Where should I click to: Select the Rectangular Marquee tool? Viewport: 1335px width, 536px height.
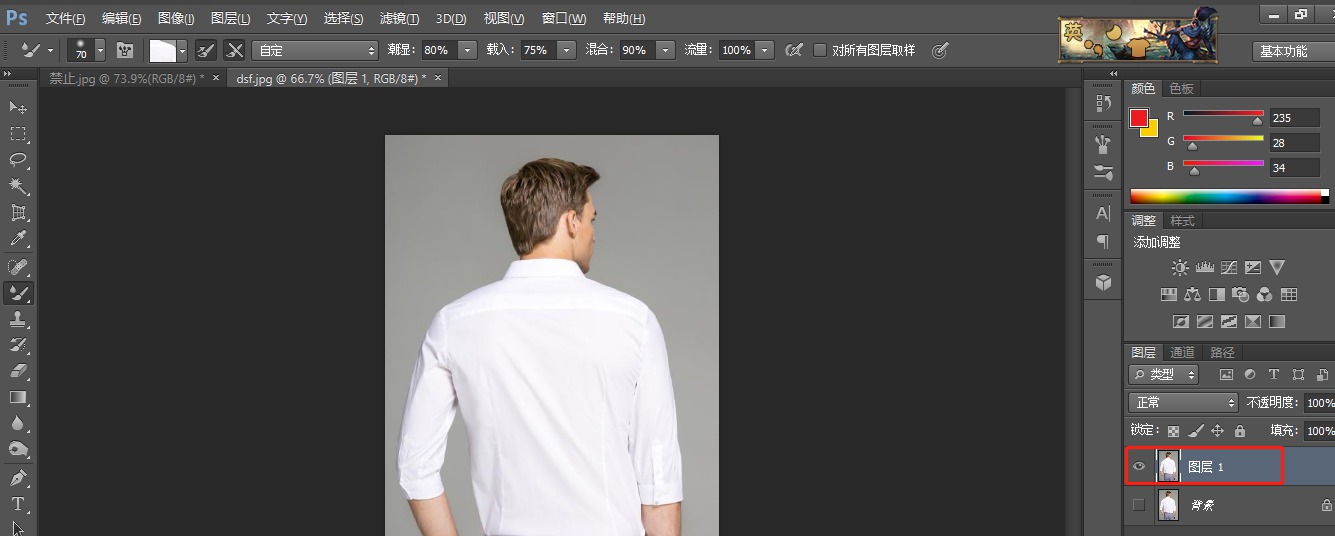tap(18, 134)
